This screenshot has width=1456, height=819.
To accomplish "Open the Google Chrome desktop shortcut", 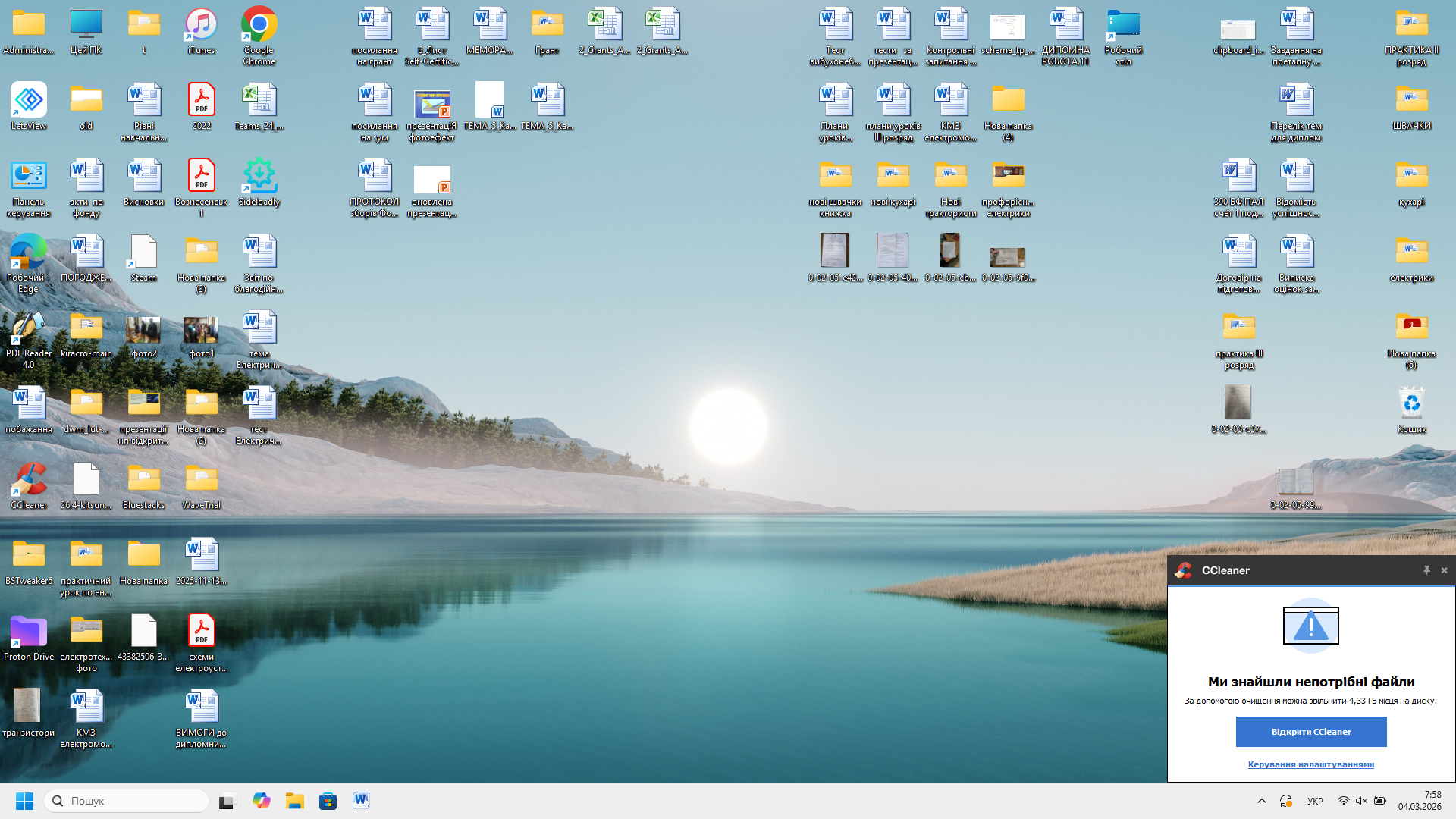I will 259,26.
